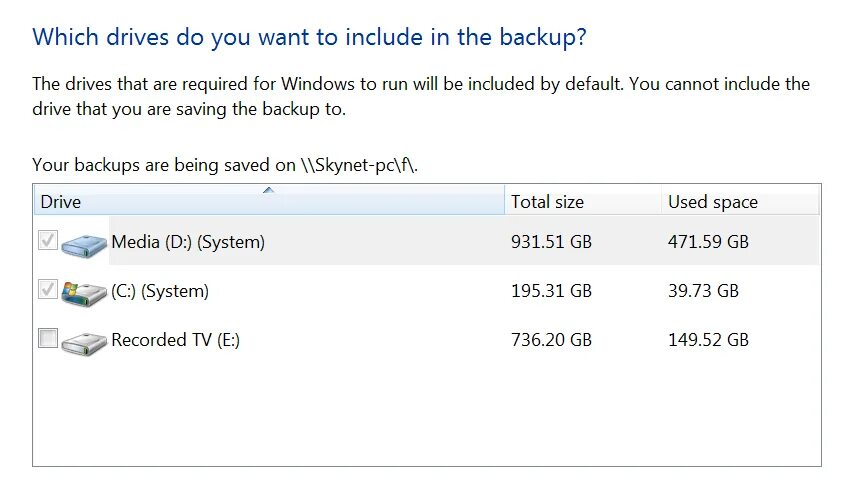Click the \\Skynet-pc\f\ backup location text
The width and height of the screenshot is (857, 499).
pyautogui.click(x=359, y=165)
